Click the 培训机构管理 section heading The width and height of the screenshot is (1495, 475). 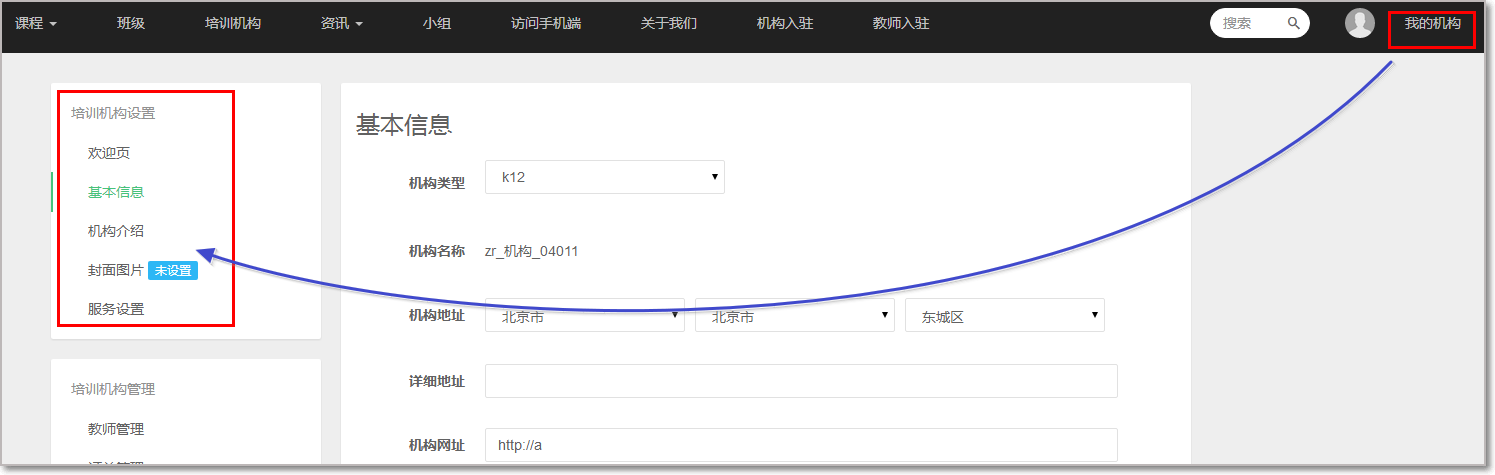113,389
